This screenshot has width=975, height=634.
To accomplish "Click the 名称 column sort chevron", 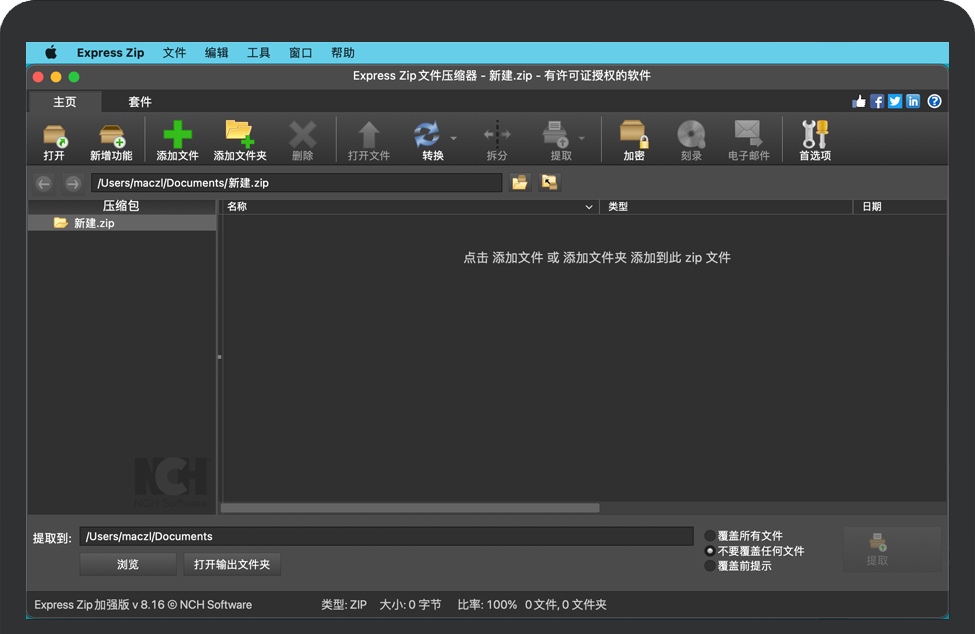I will [589, 207].
